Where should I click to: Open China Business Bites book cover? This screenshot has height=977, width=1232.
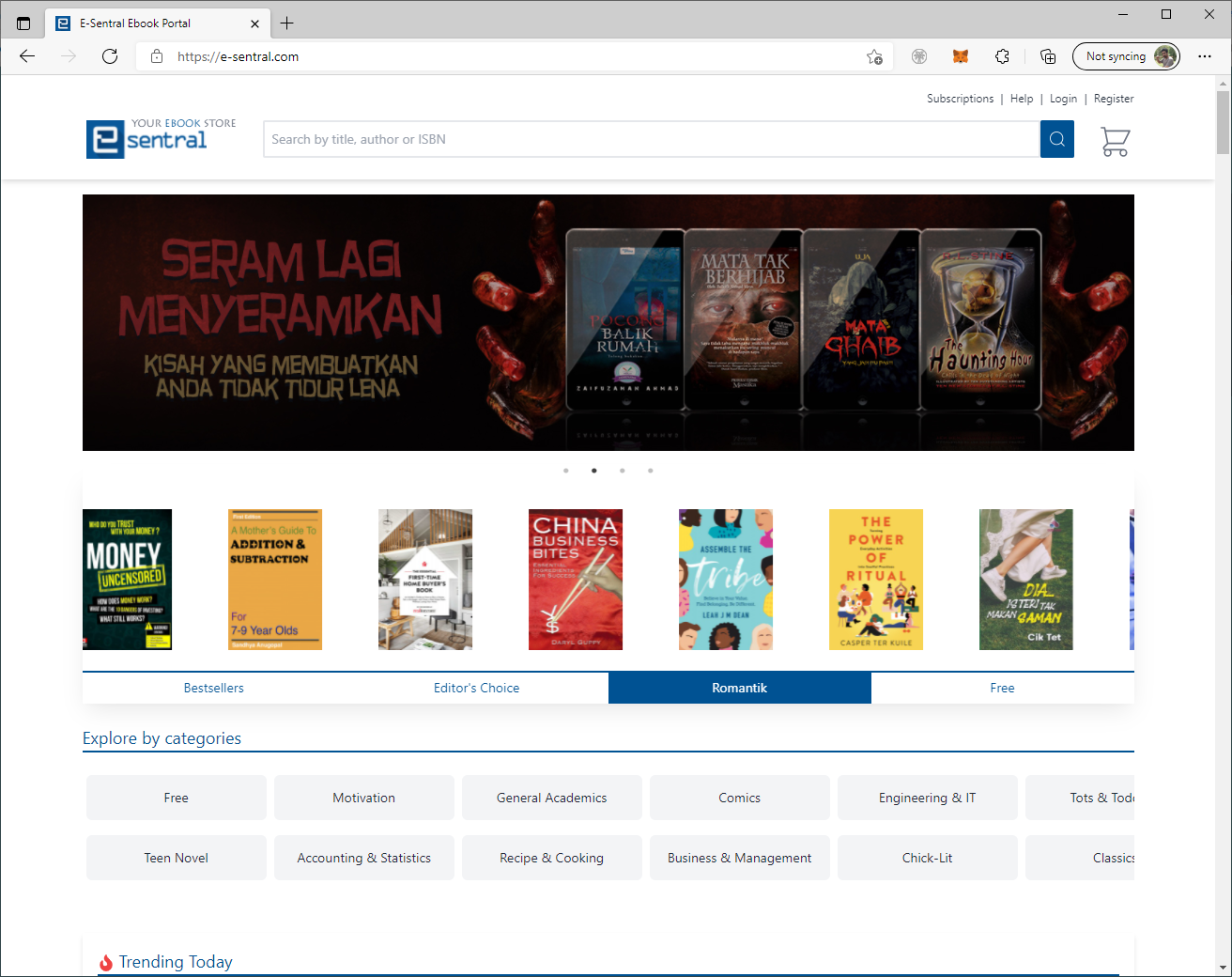pyautogui.click(x=576, y=580)
